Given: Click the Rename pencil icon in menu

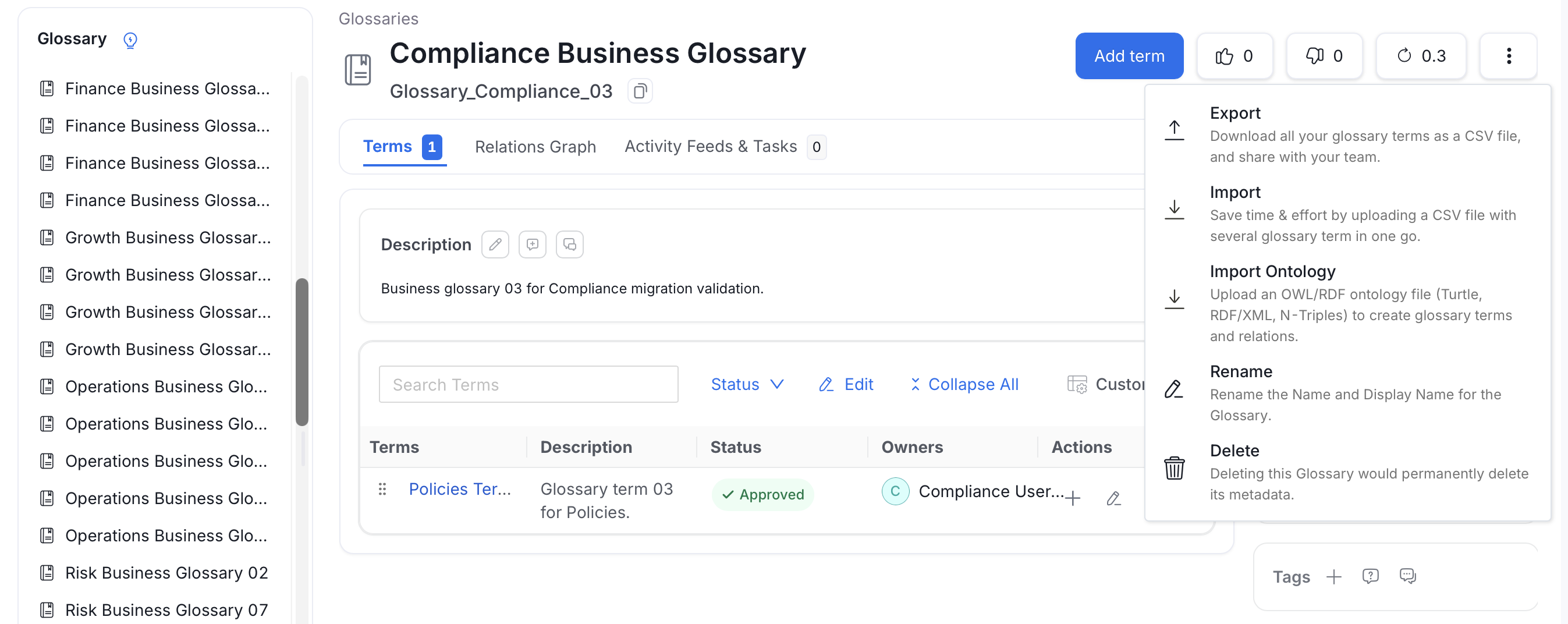Looking at the screenshot, I should (1174, 388).
